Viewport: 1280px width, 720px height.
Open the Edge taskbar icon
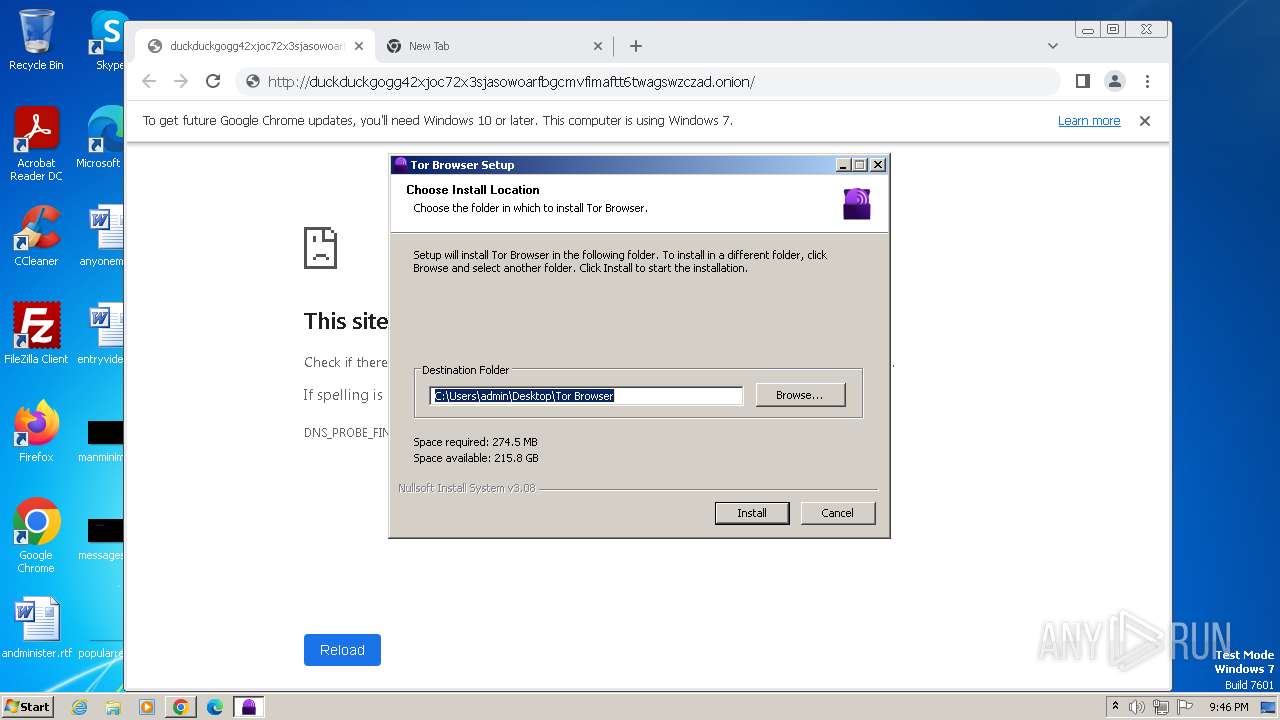(214, 707)
